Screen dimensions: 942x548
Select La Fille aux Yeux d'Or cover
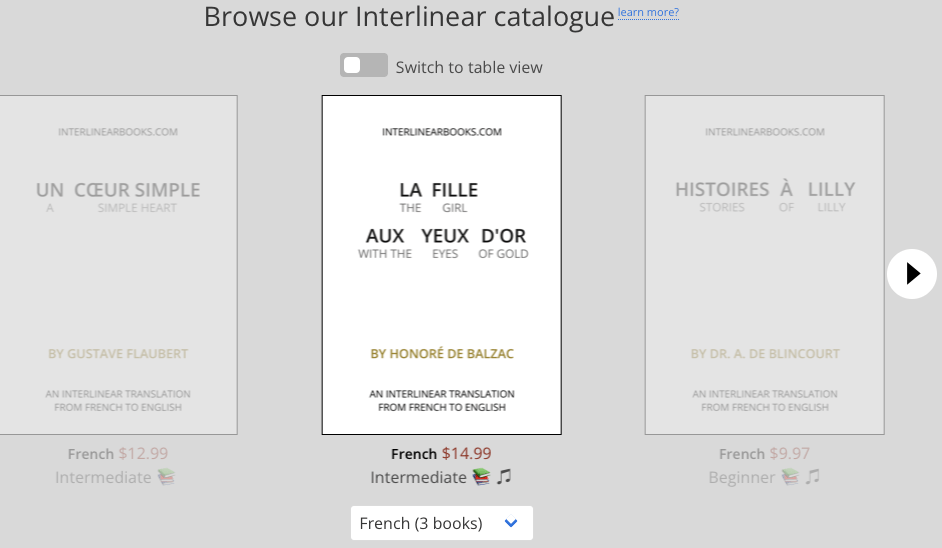(x=441, y=265)
